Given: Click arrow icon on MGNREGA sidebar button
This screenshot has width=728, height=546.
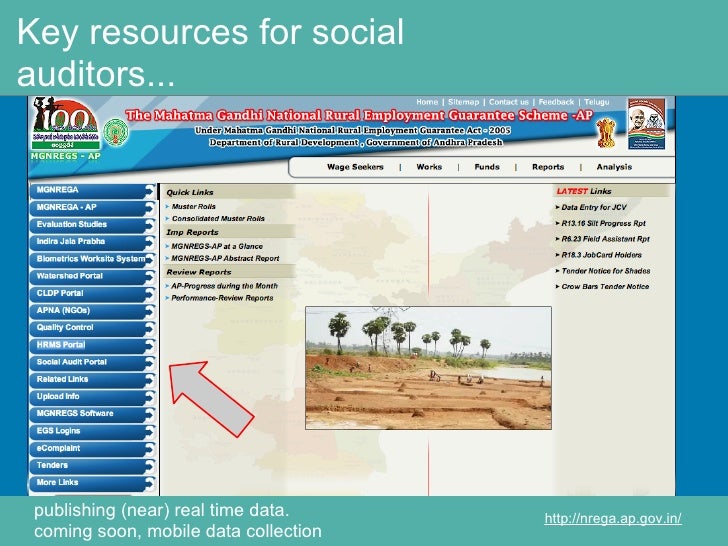Looking at the screenshot, I should tap(149, 191).
